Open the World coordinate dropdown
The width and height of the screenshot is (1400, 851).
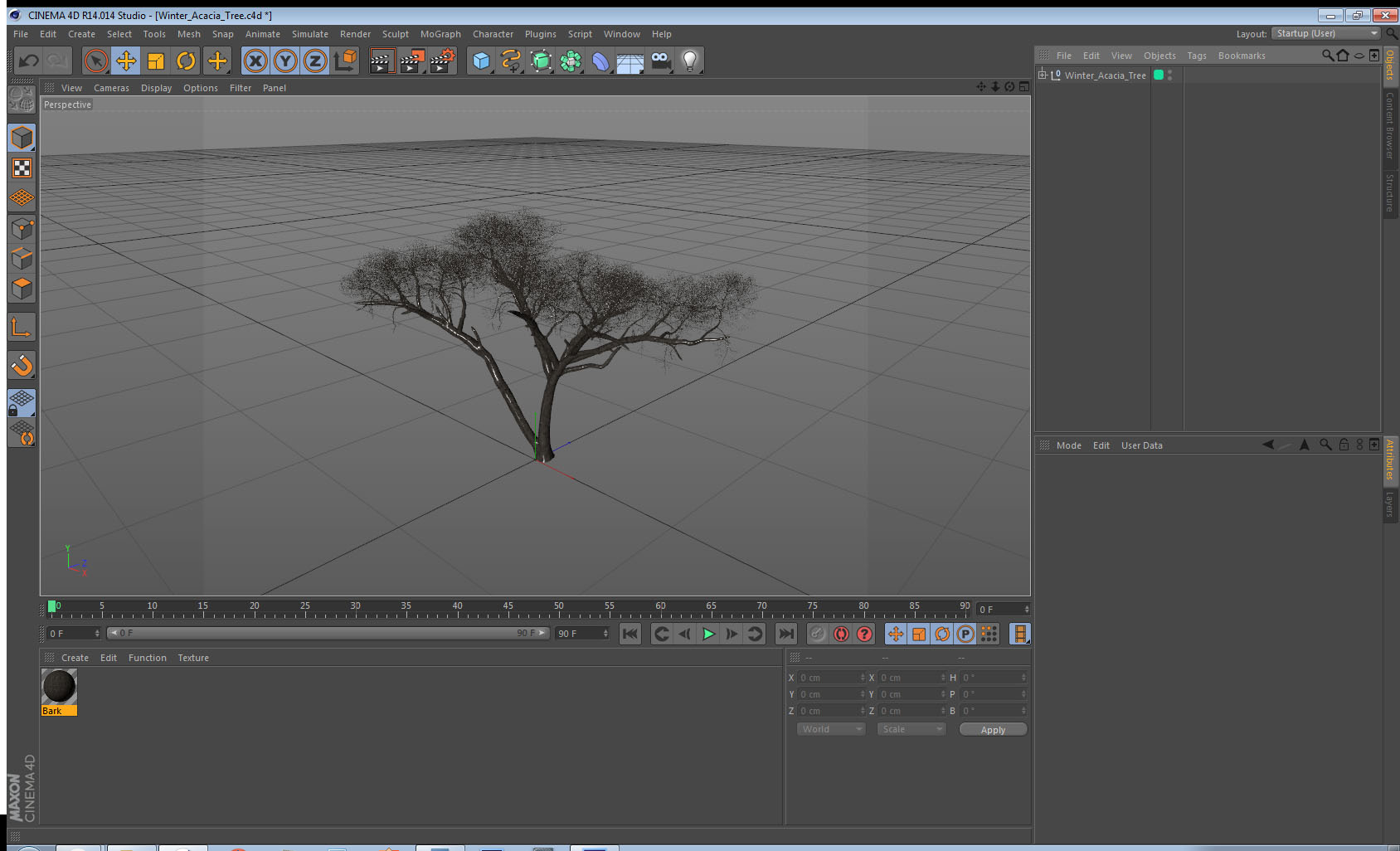pos(831,729)
